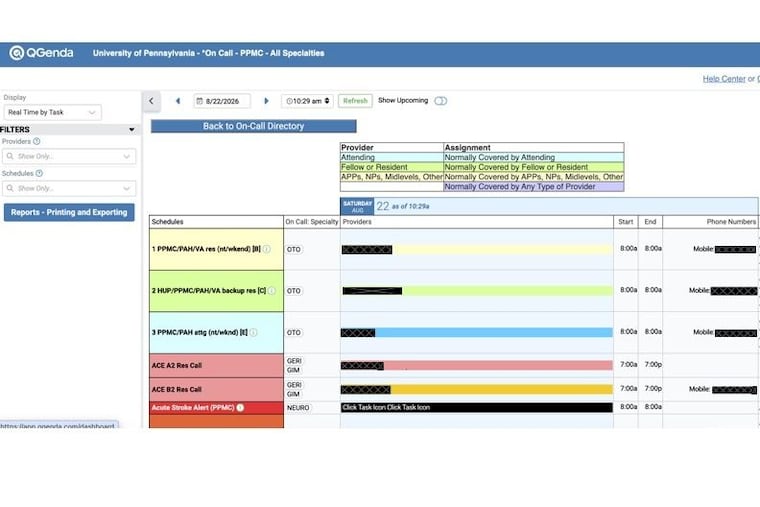Collapse the FILTERS section arrow

(x=131, y=129)
